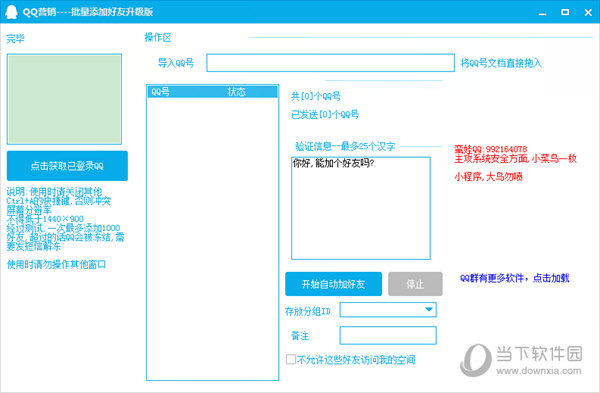
Task: Click the 使用时请勿操作其他窗口 notice
Action: 56,264
